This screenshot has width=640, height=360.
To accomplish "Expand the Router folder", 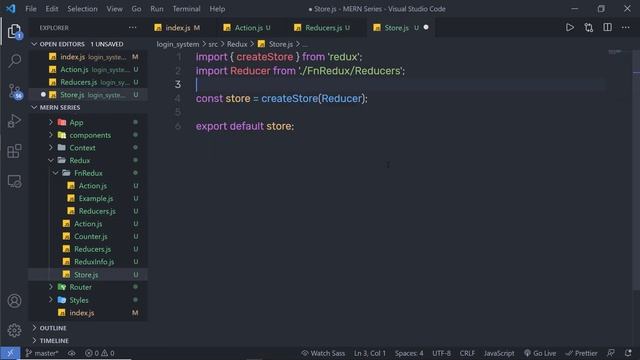I will tap(51, 287).
